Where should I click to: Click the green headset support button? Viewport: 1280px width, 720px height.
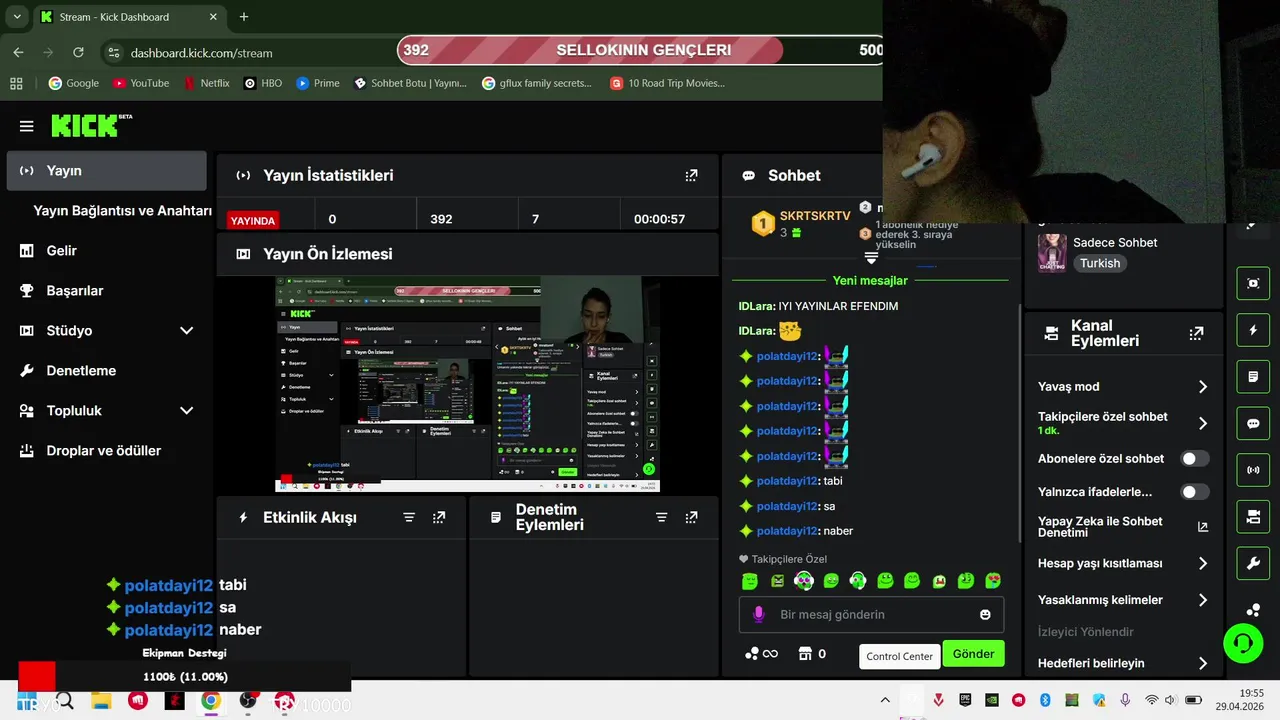(1243, 642)
